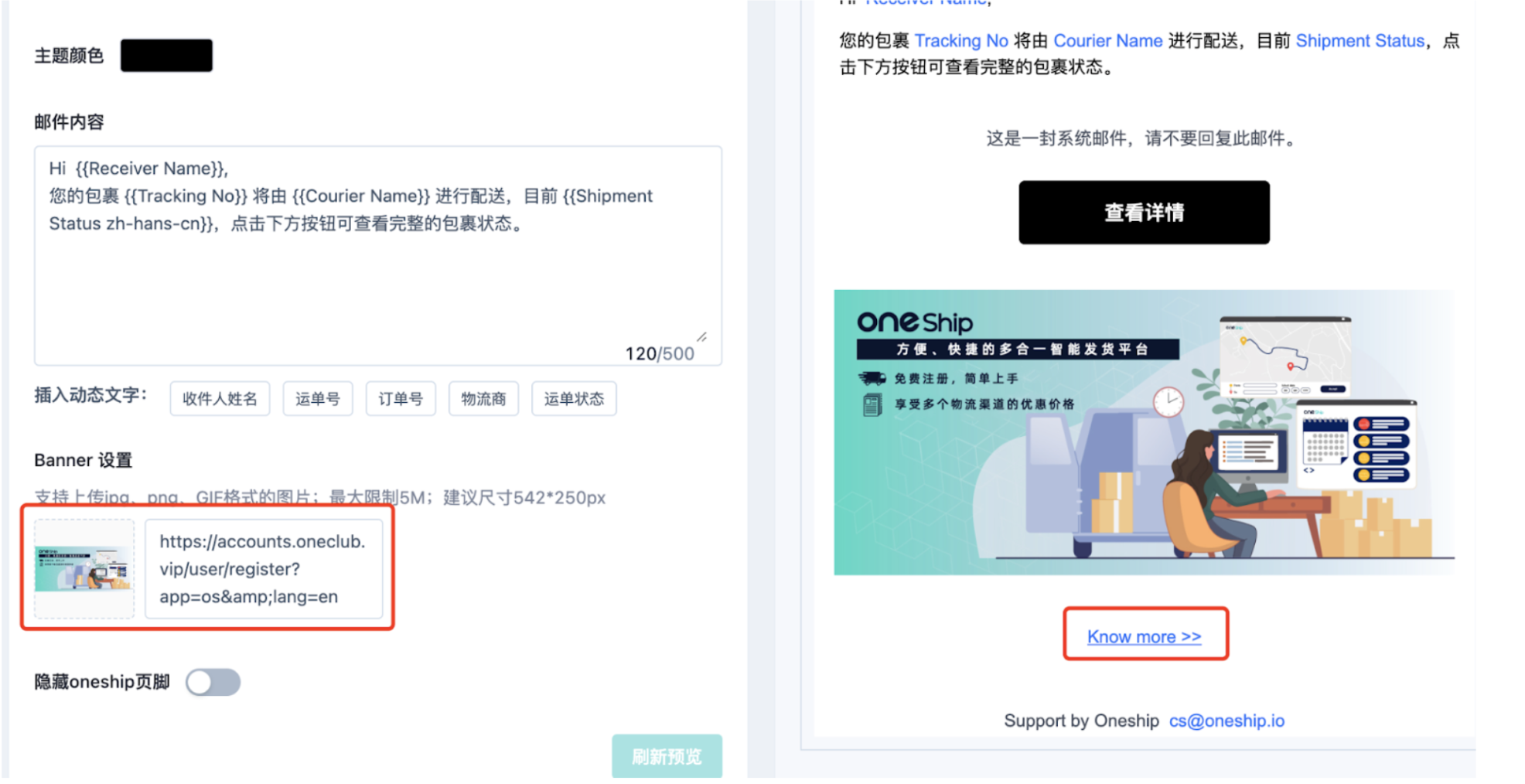Click the 插入动态文字 label

90,395
